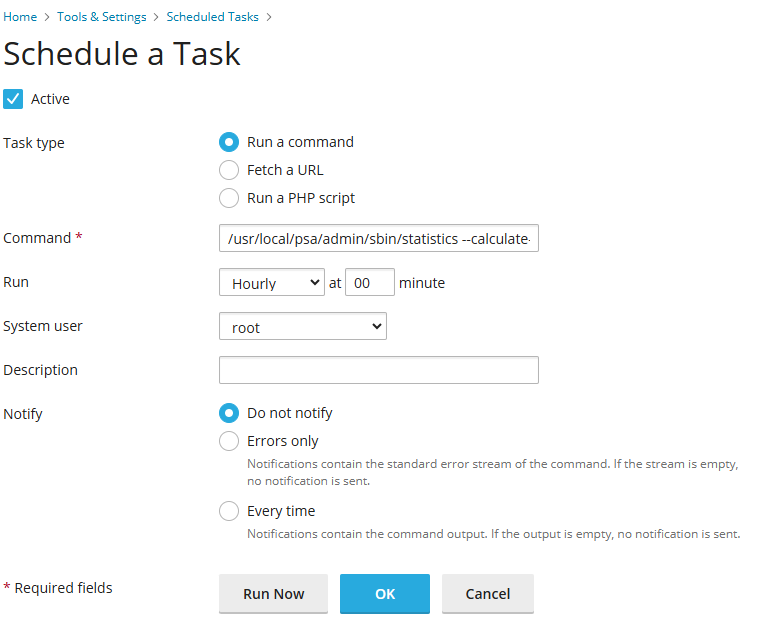The image size is (760, 623).
Task: Open the Hourly frequency dropdown
Action: pyautogui.click(x=272, y=282)
